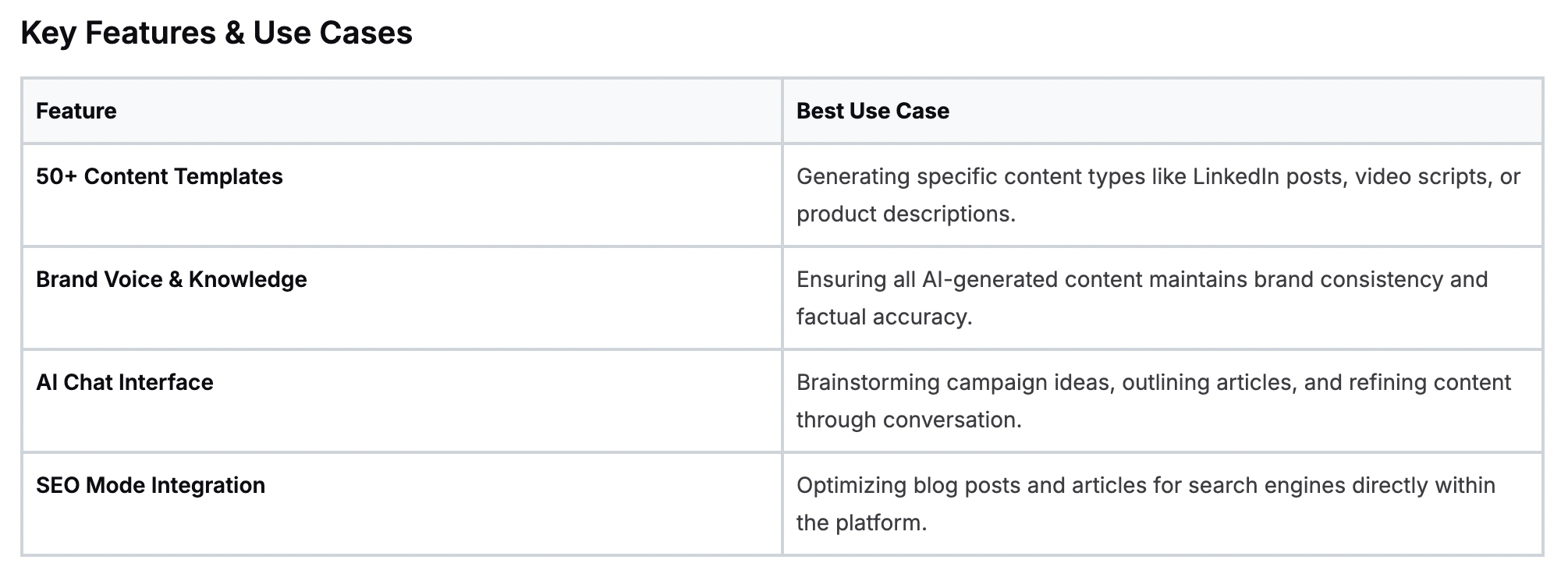Click the brainstorming campaign ideas description
Image resolution: width=1568 pixels, height=574 pixels.
(1154, 401)
